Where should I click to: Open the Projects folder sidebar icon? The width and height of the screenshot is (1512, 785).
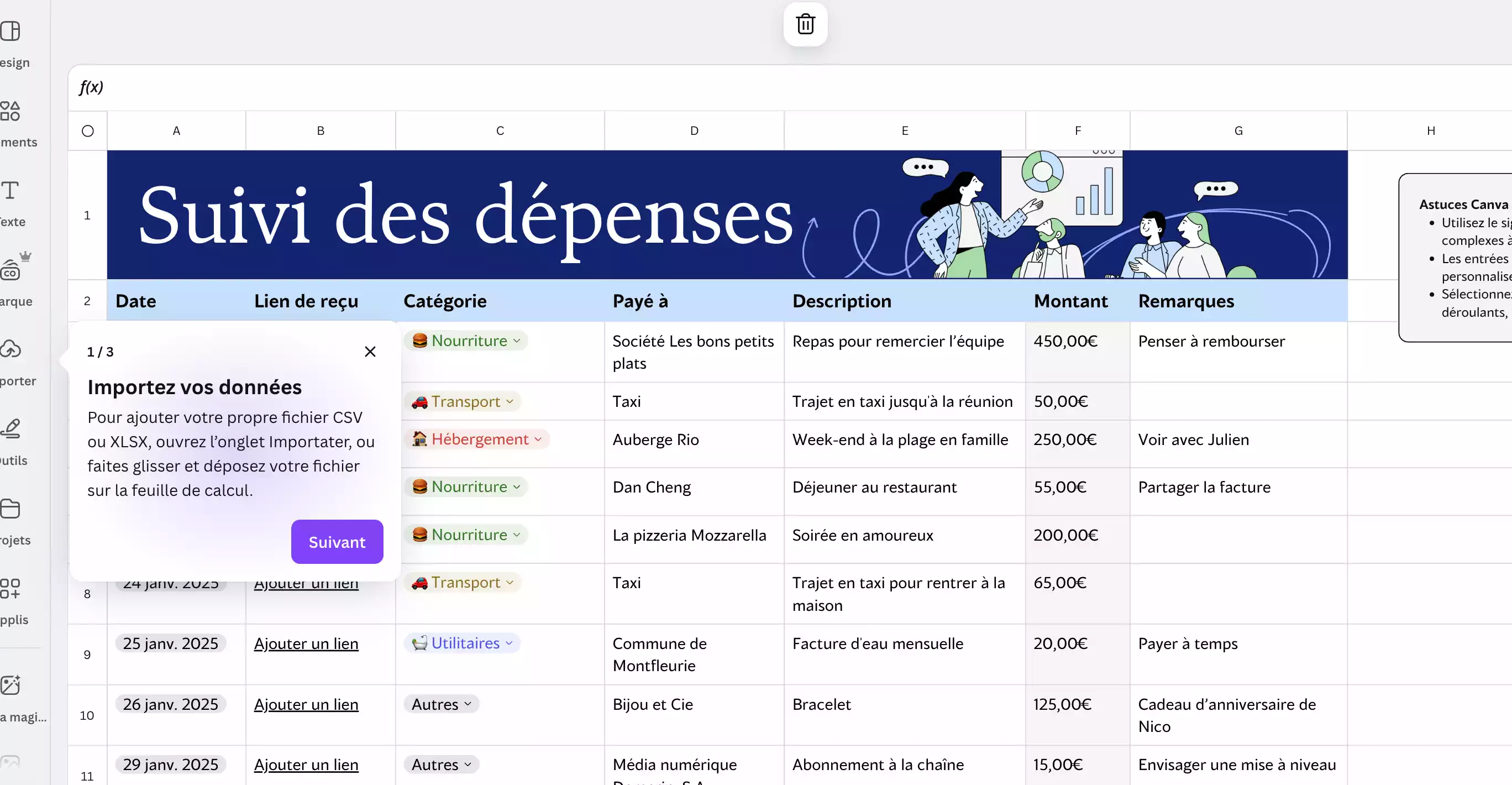click(x=10, y=509)
